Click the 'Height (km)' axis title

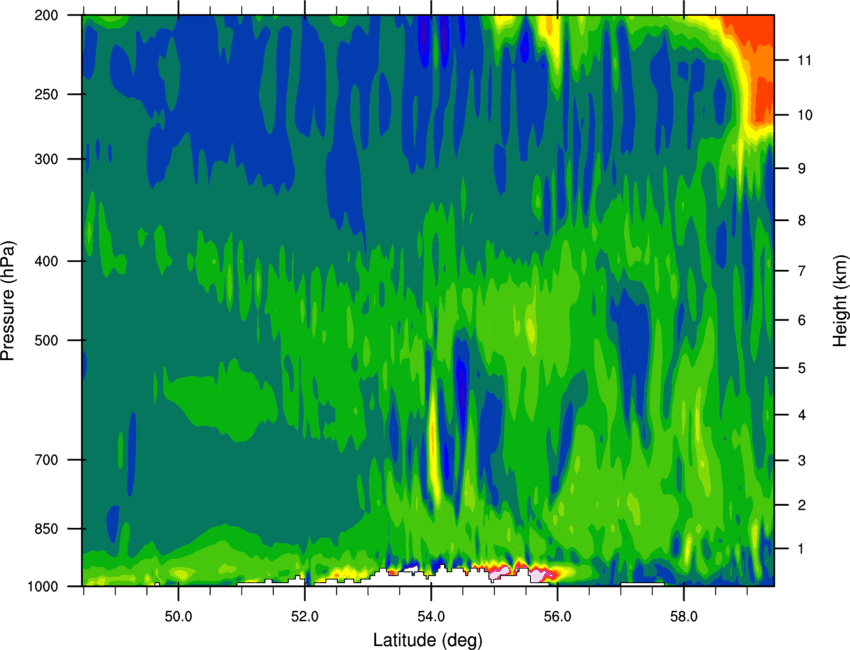840,301
